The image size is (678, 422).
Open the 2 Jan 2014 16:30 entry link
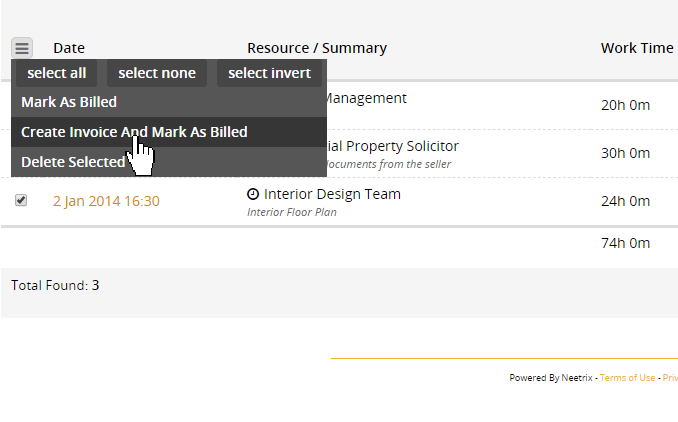pyautogui.click(x=106, y=201)
